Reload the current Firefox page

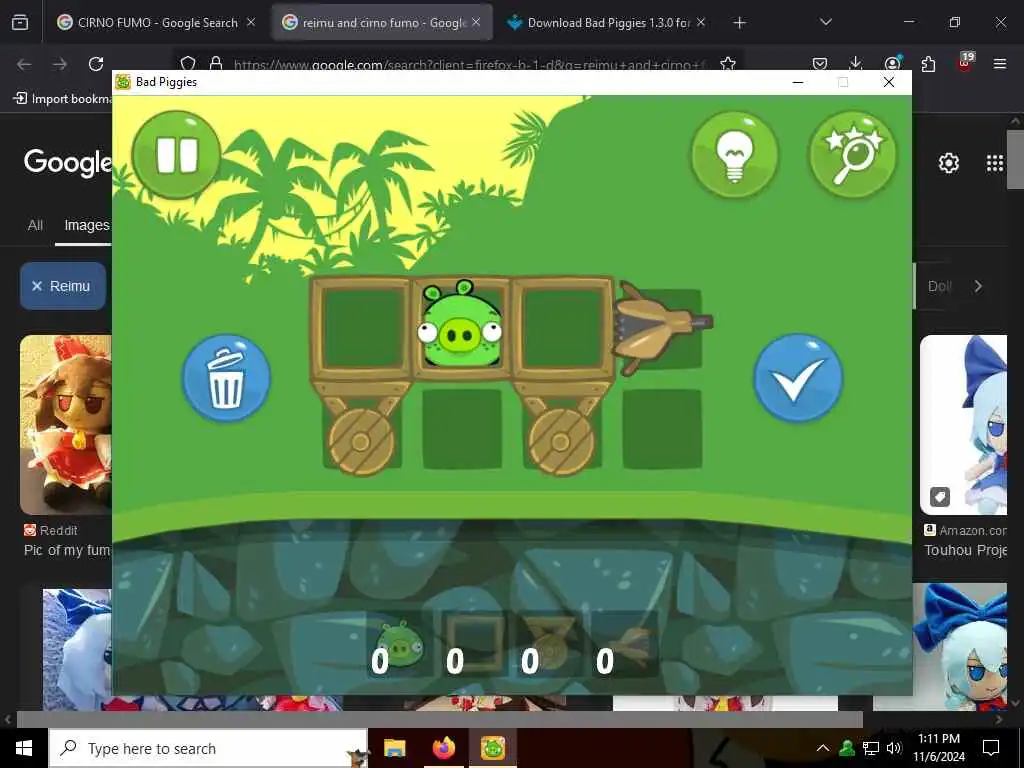tap(96, 64)
